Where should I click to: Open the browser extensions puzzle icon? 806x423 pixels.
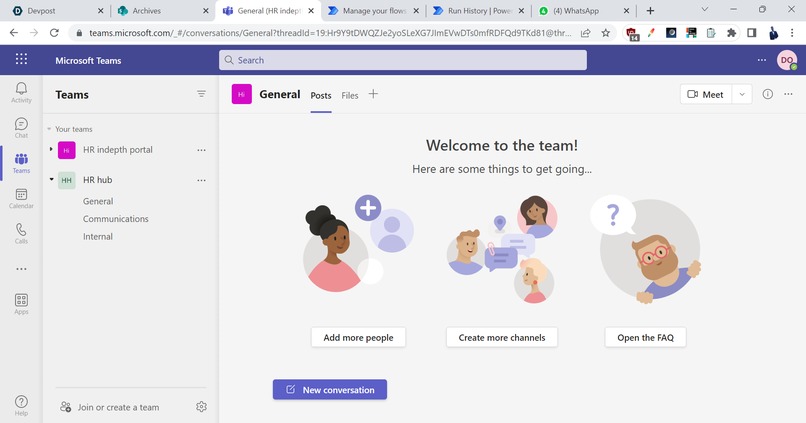tap(731, 33)
